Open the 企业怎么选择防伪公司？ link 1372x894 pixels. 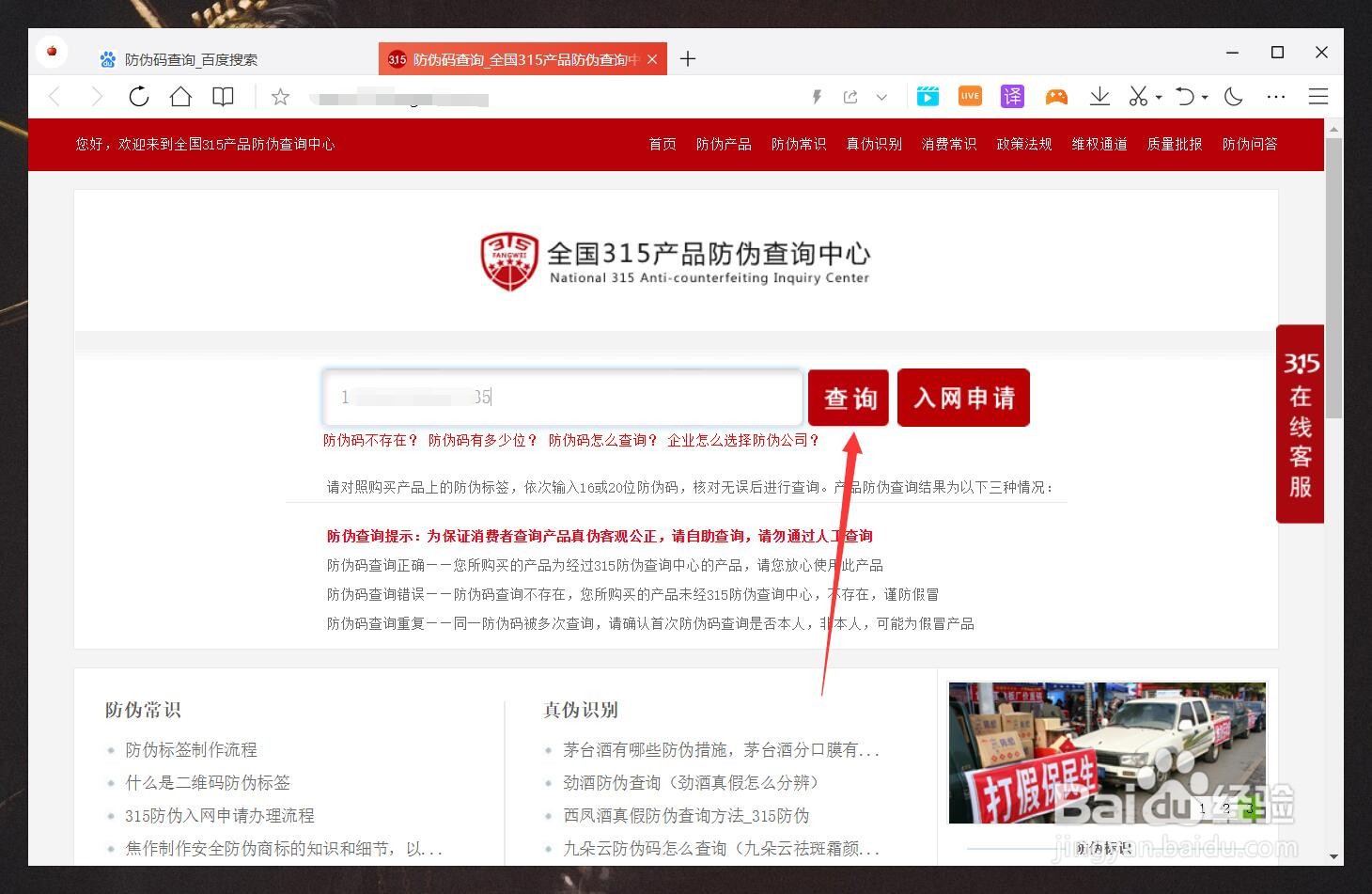click(x=744, y=440)
